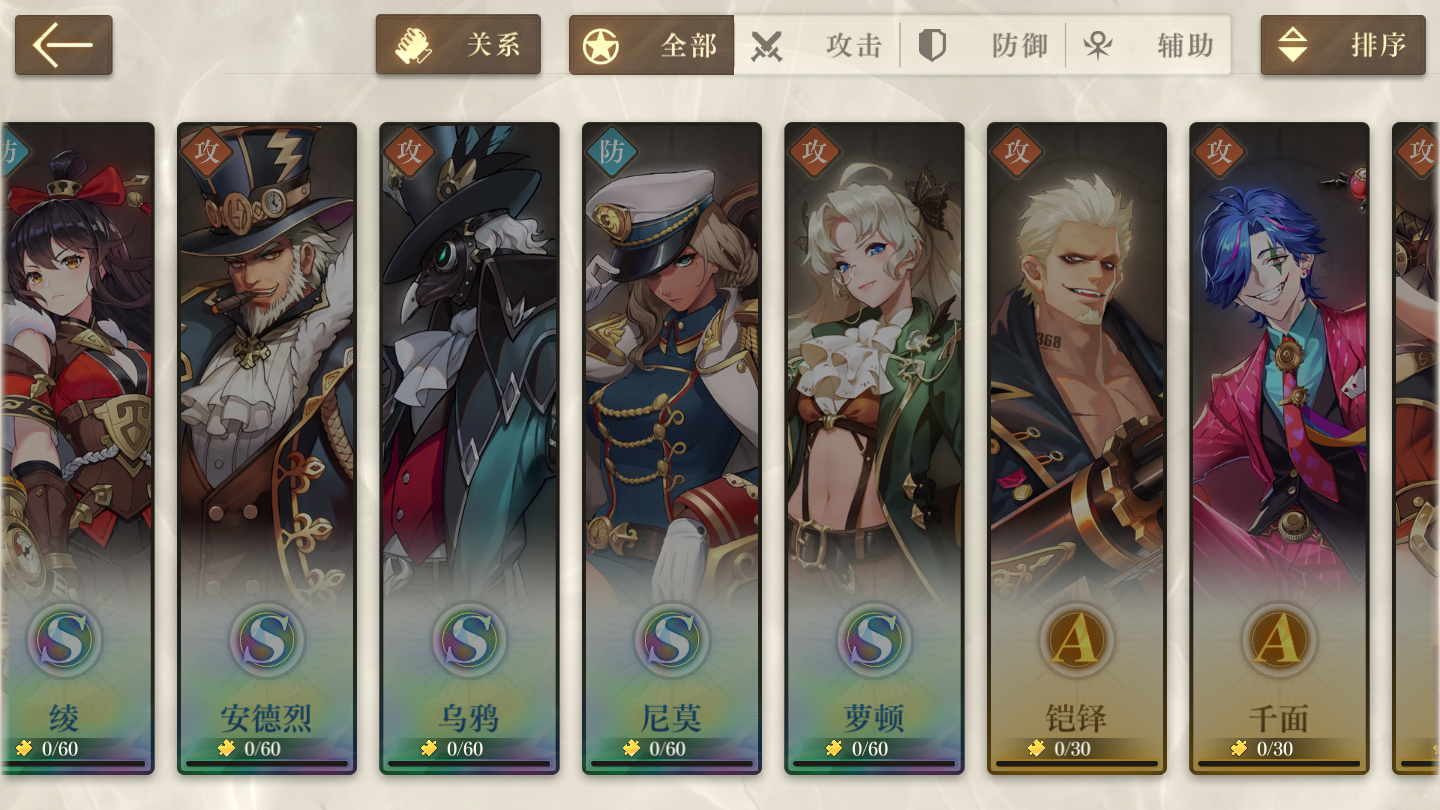Select the 辅助 filter tab
1440x810 pixels.
pos(1148,45)
